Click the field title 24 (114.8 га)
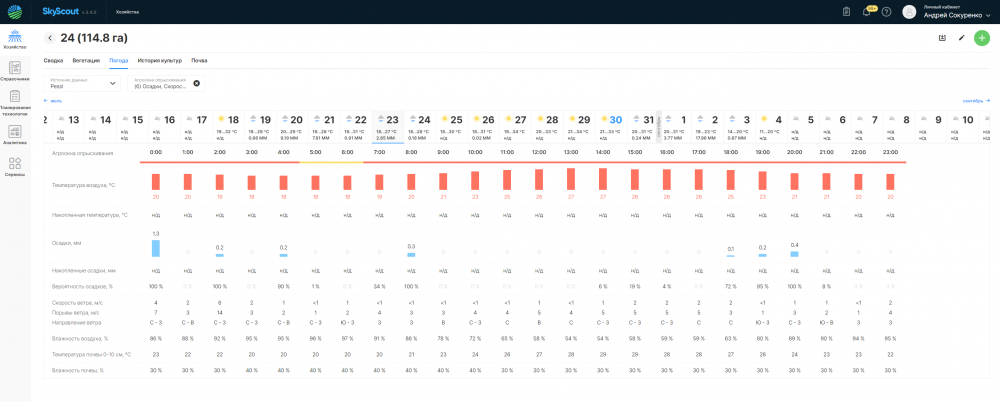This screenshot has width=1000, height=402. [94, 38]
